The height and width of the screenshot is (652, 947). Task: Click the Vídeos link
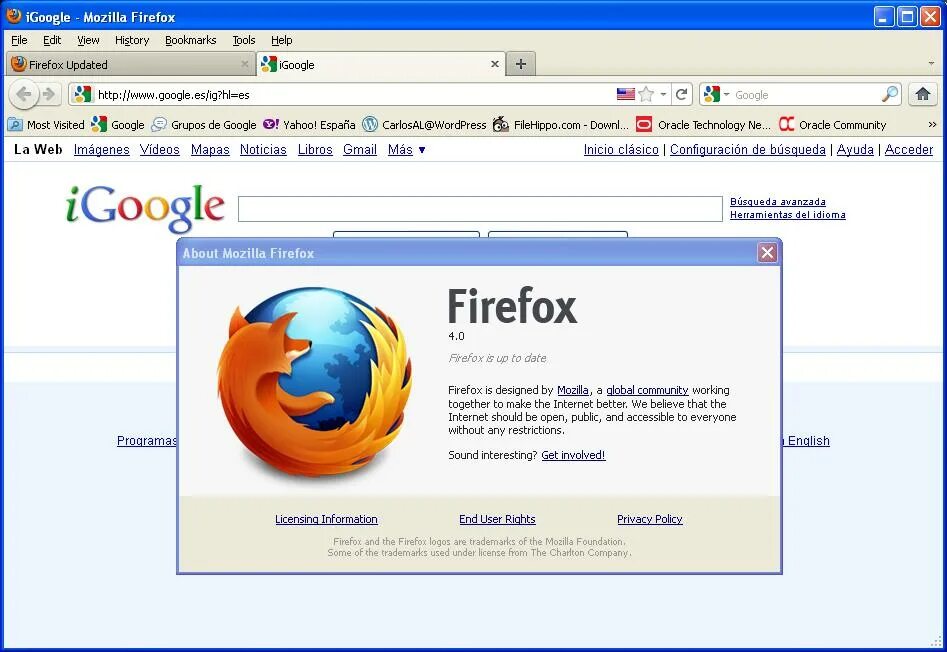[x=159, y=150]
